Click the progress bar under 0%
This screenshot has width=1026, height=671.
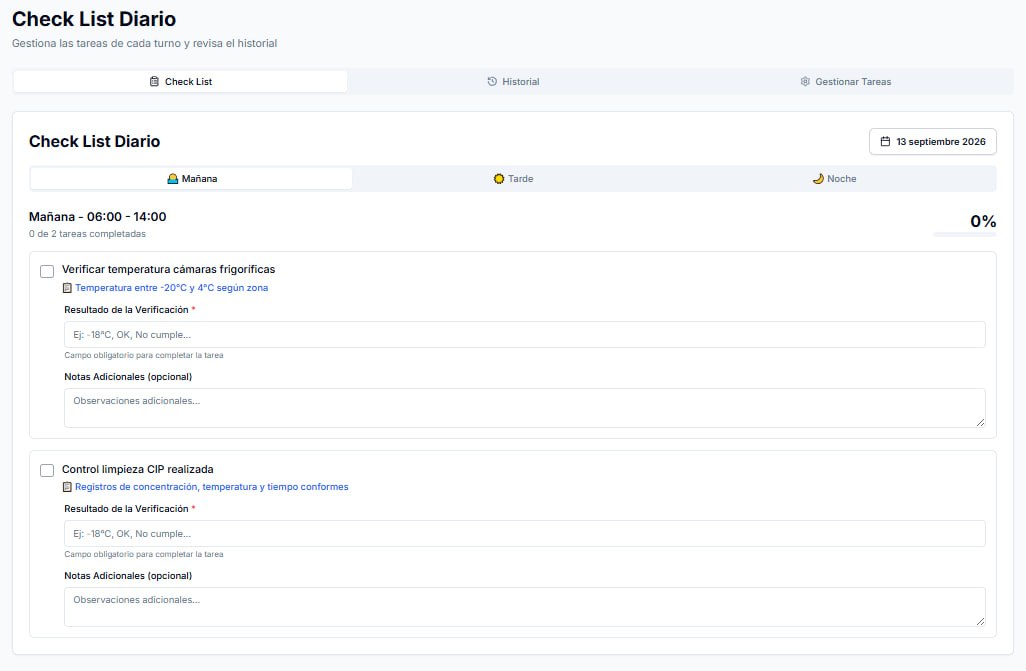[964, 234]
